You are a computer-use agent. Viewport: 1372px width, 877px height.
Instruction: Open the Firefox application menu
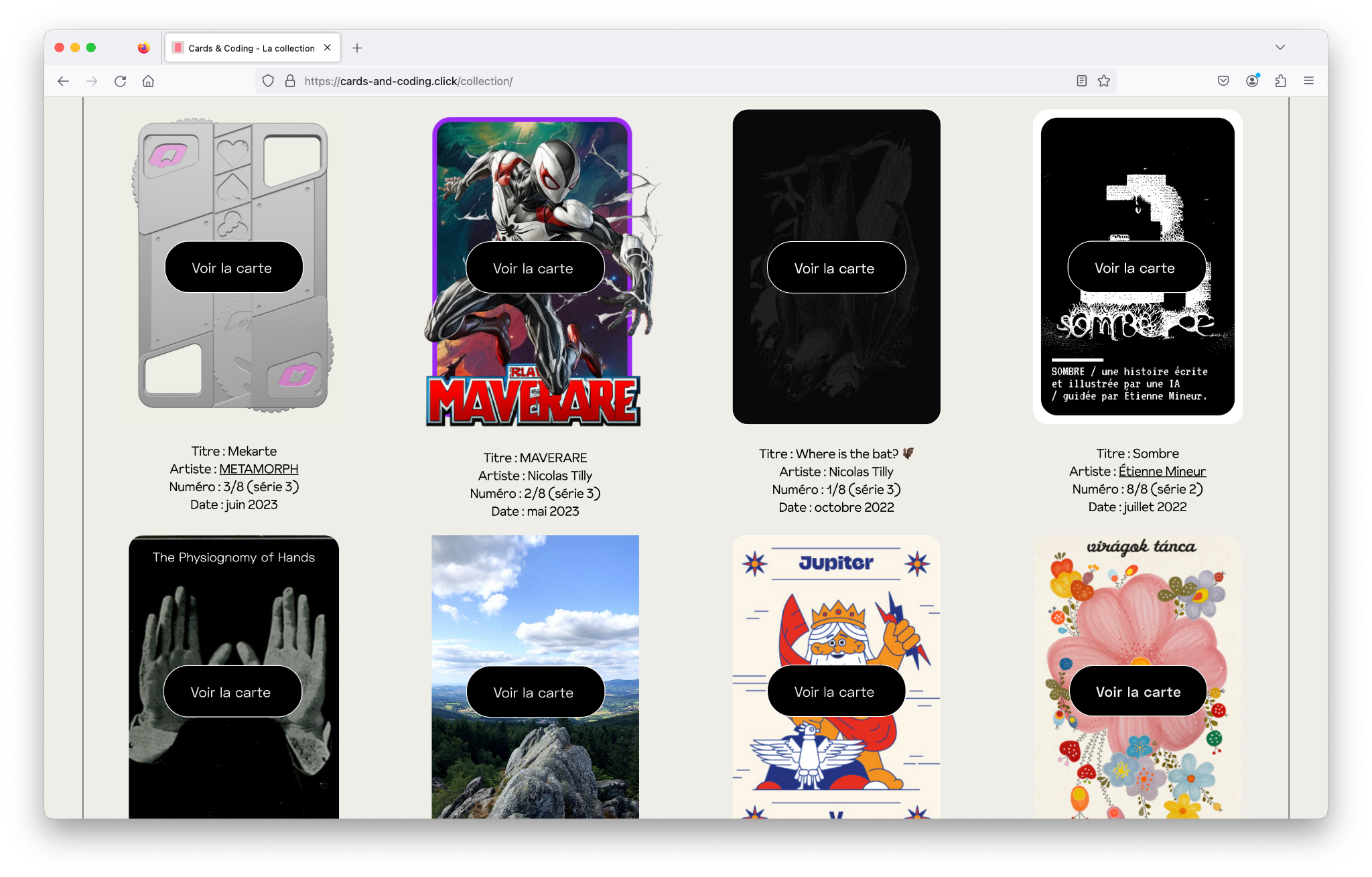(x=1308, y=81)
